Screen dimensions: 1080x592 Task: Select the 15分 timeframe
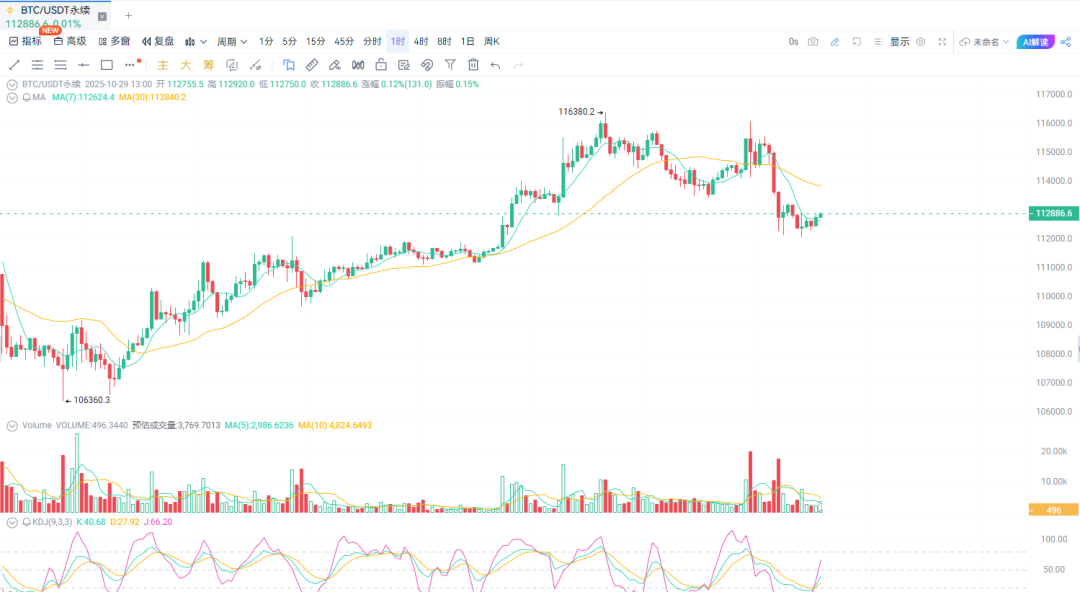tap(315, 42)
